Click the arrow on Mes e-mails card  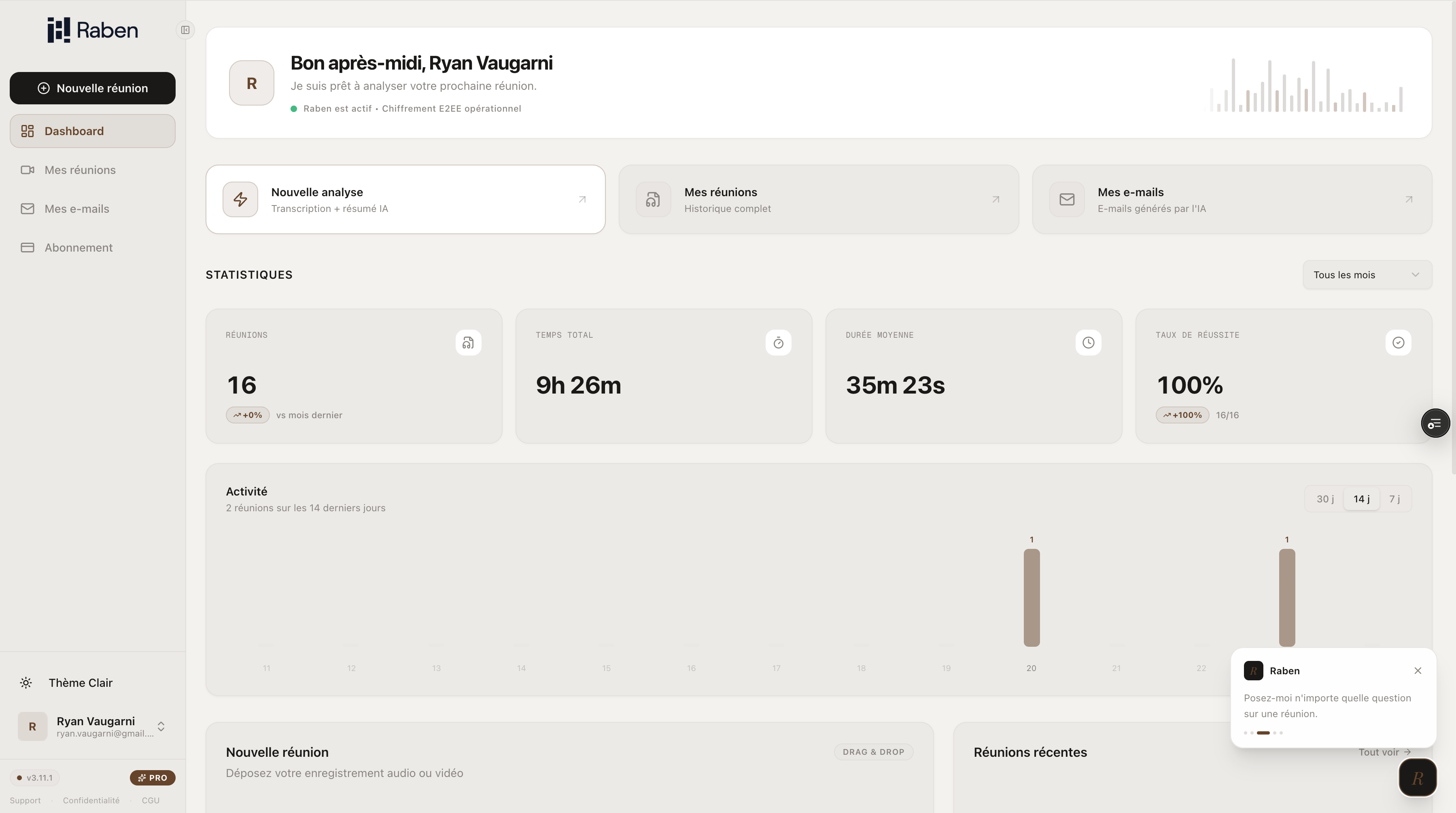pyautogui.click(x=1409, y=199)
